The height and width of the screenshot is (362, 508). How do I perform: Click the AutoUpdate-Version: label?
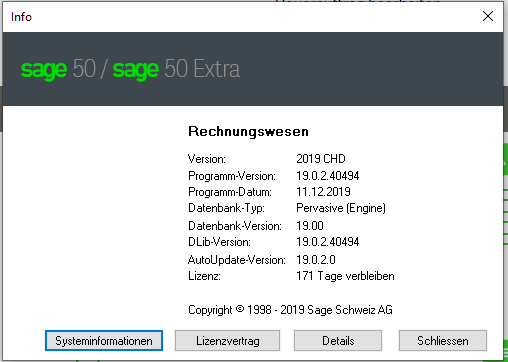click(237, 260)
